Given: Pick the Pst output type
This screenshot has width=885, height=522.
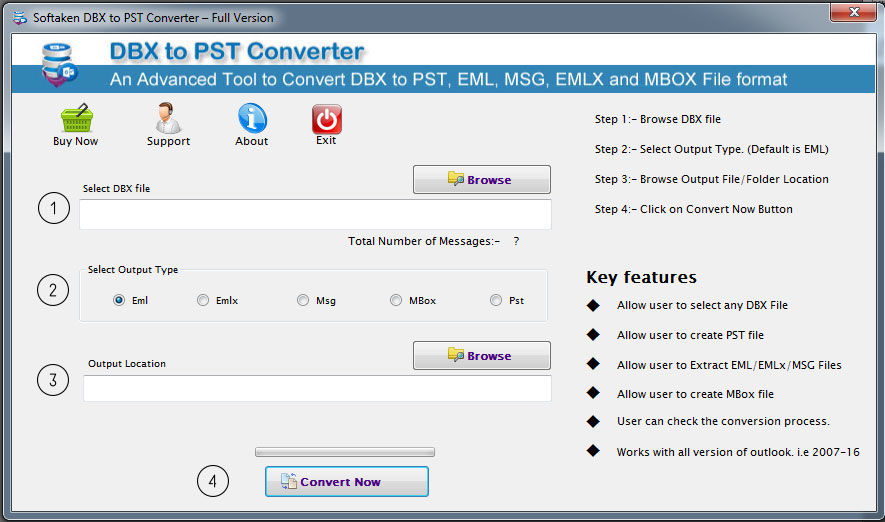Looking at the screenshot, I should point(496,300).
